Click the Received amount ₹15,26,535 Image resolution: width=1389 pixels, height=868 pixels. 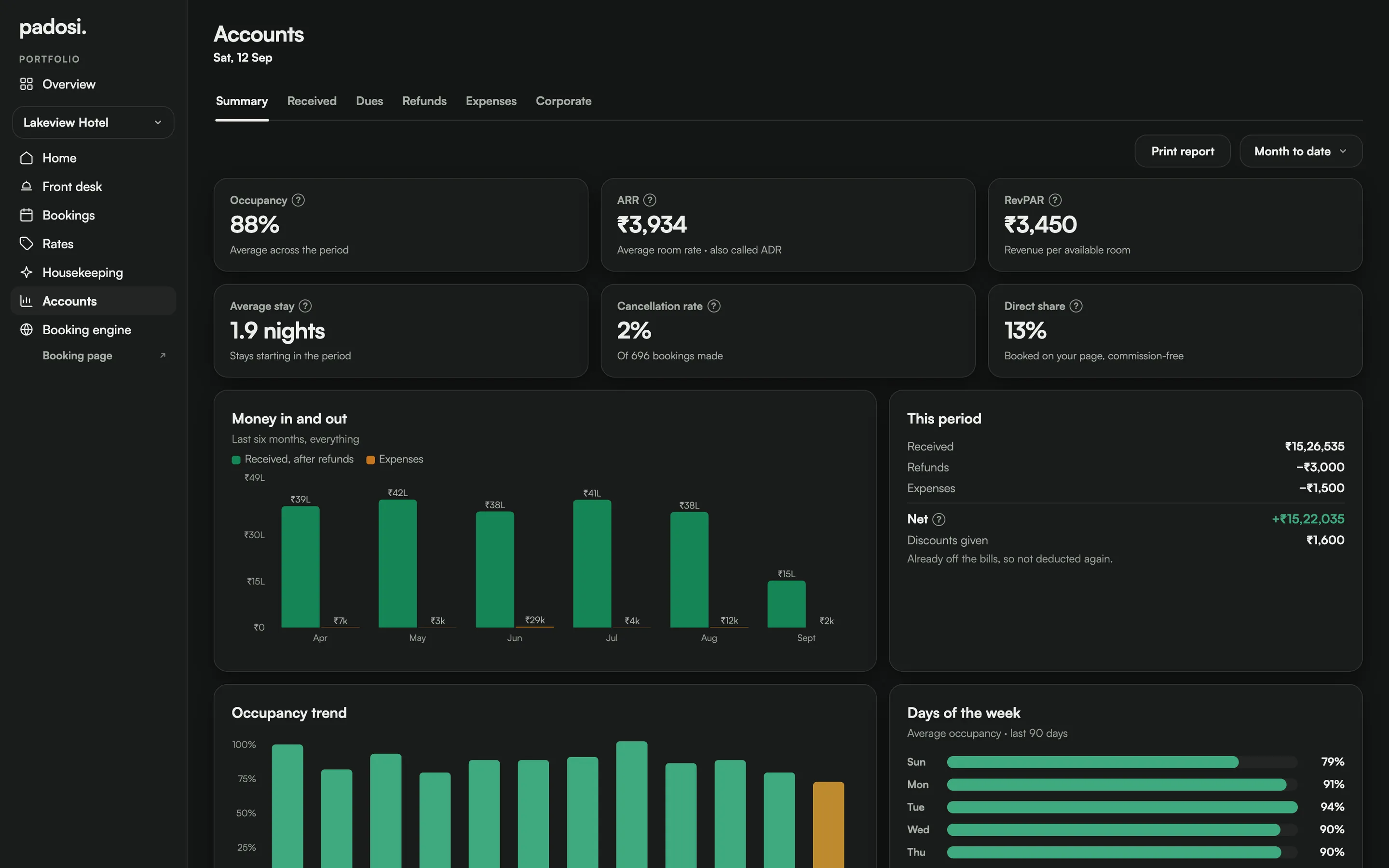[1314, 446]
